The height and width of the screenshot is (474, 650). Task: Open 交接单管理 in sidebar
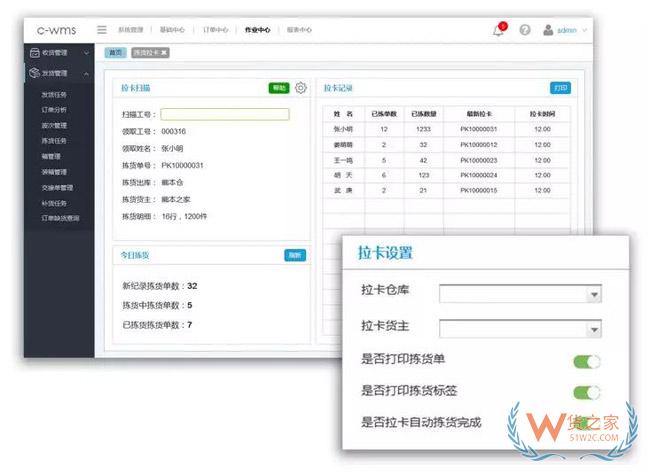57,187
